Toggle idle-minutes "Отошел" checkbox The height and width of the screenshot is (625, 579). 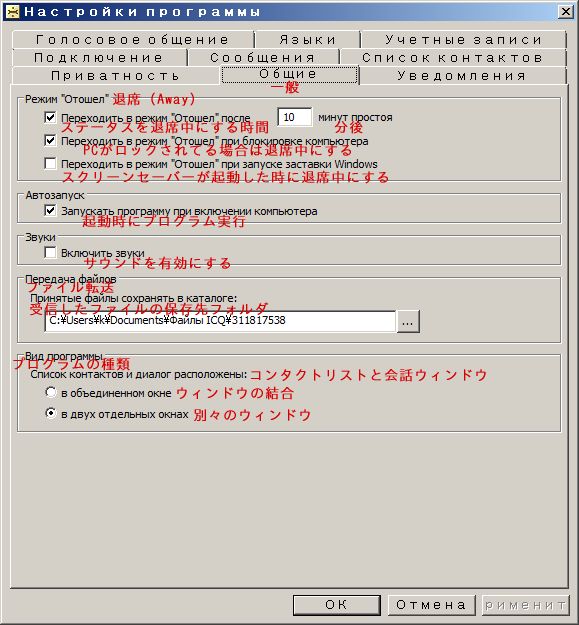pos(50,117)
